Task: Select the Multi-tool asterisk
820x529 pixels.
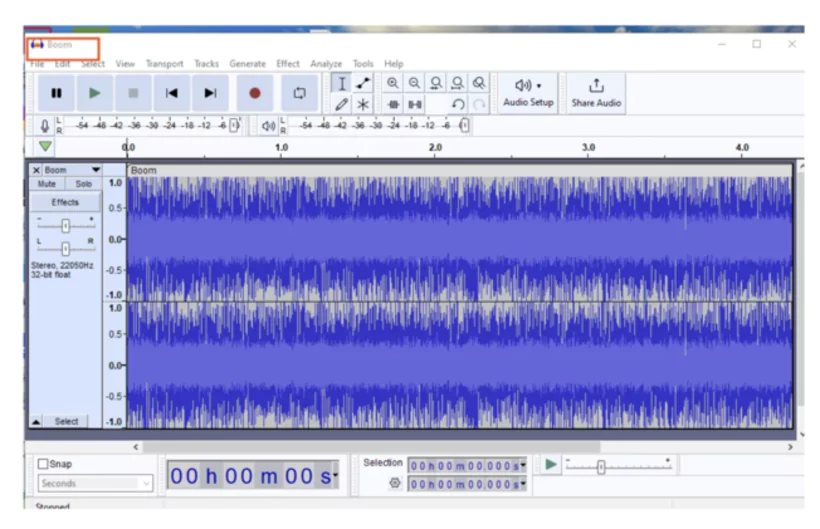Action: [x=363, y=105]
